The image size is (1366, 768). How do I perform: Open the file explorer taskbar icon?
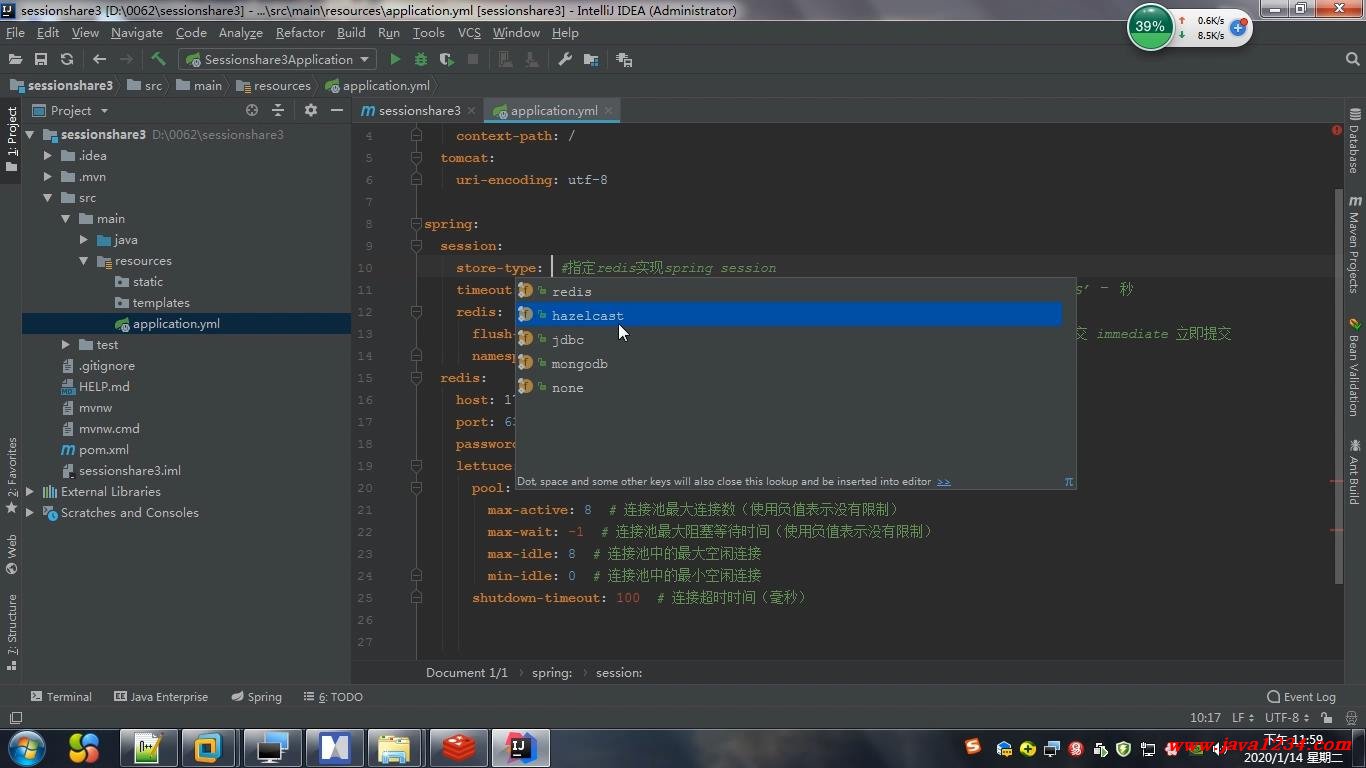click(x=395, y=748)
